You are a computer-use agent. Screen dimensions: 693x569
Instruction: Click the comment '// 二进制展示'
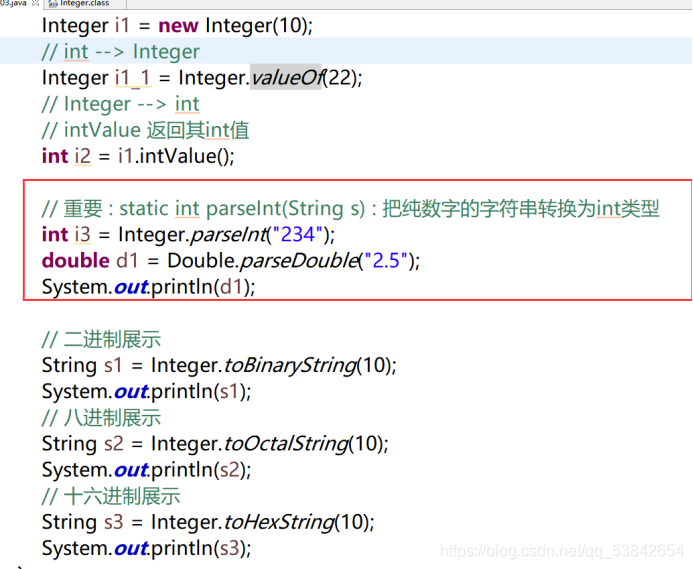(x=101, y=339)
